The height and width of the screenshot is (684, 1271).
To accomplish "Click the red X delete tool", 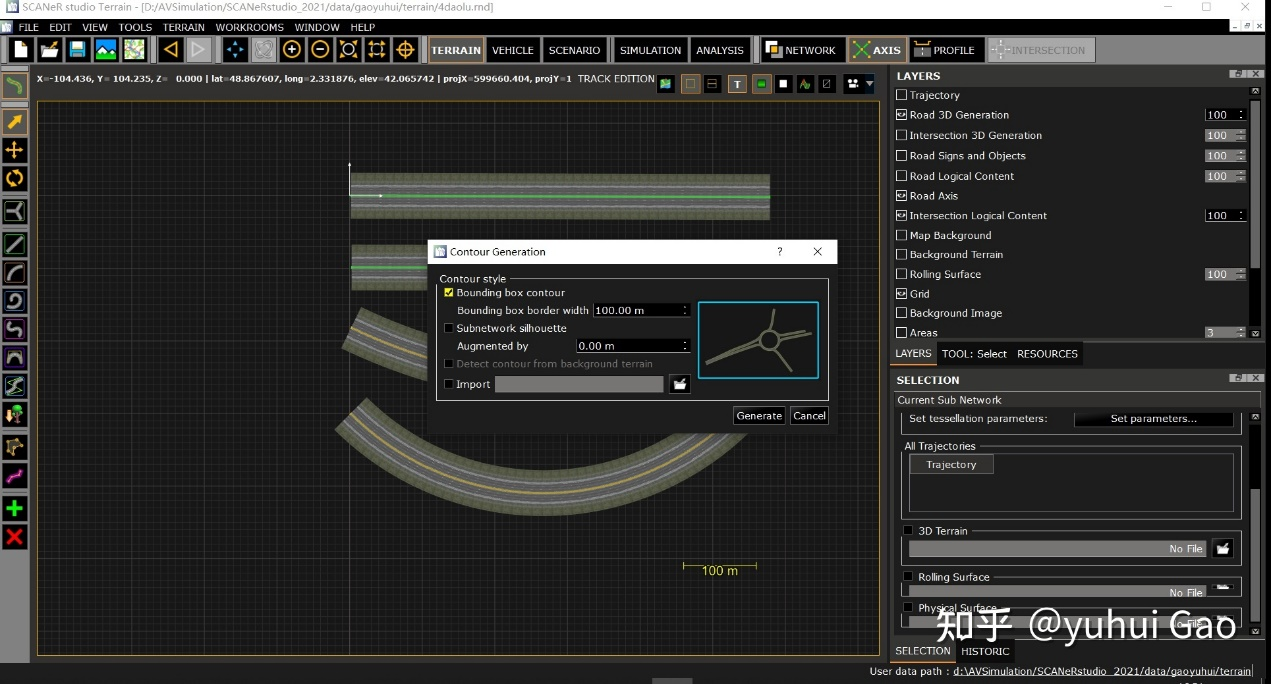I will tap(14, 537).
